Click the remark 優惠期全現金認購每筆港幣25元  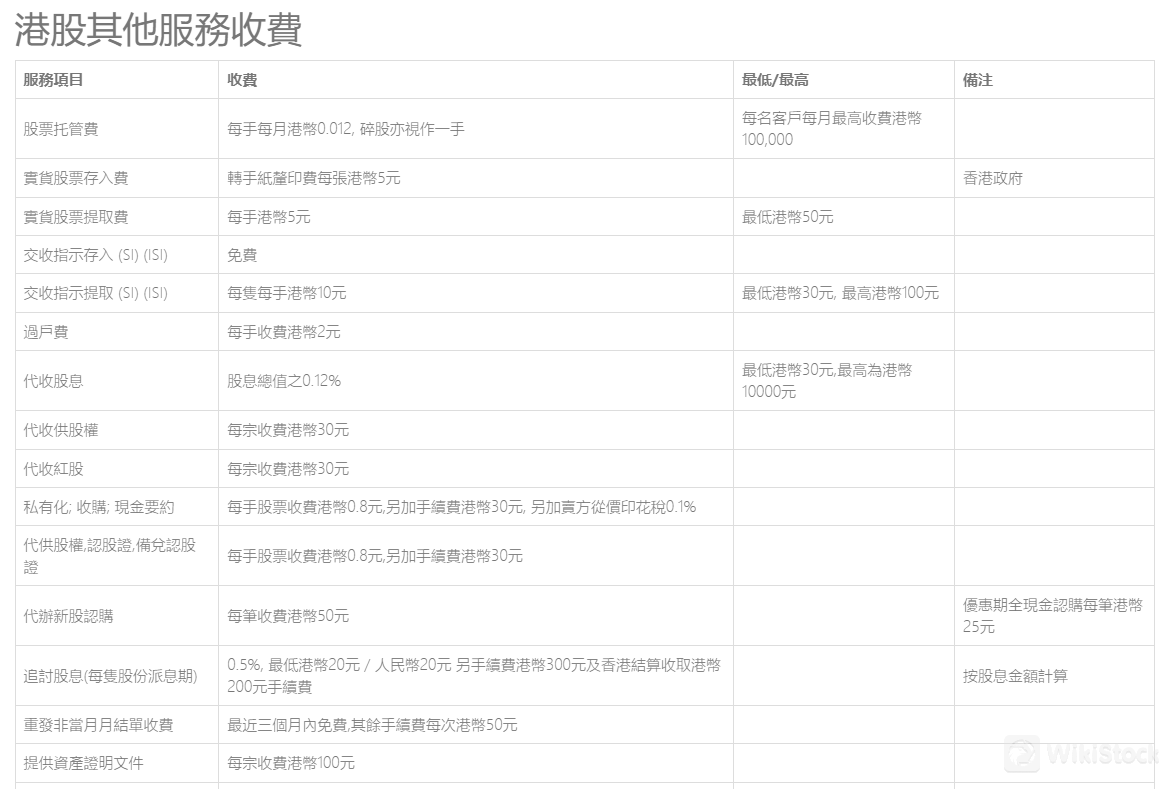[x=1053, y=616]
